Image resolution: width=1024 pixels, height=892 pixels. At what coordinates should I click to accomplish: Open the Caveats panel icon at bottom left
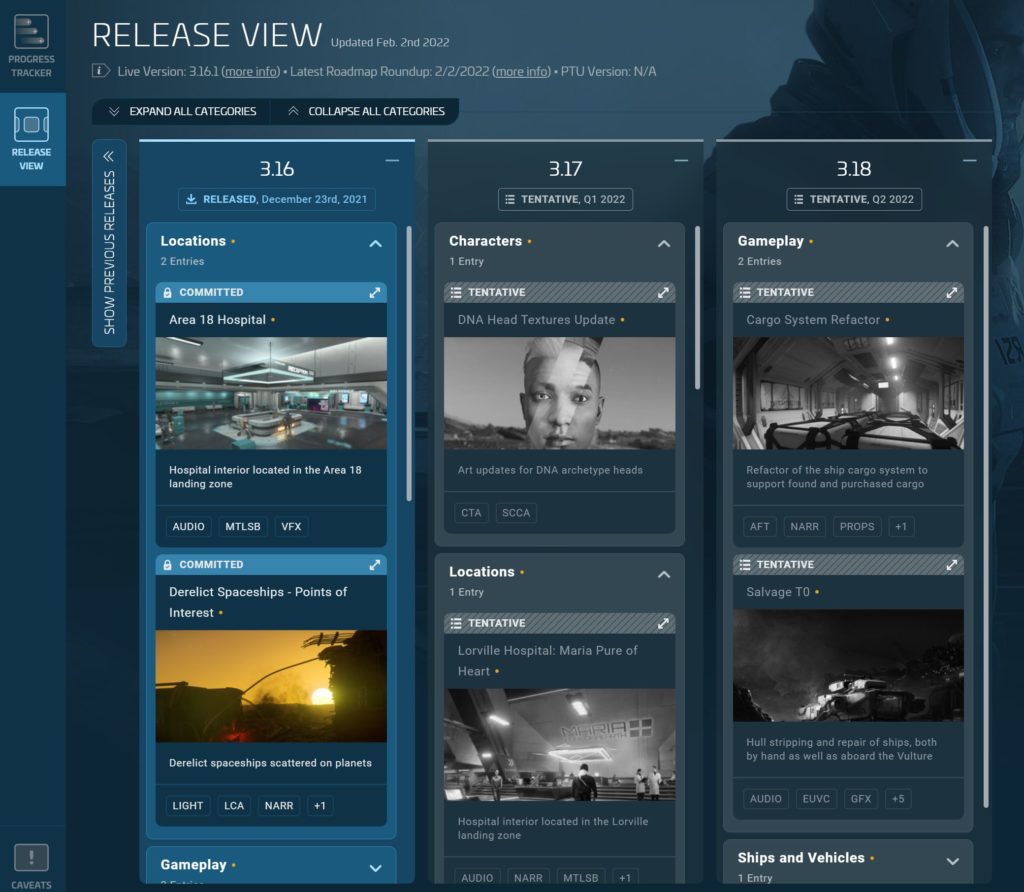coord(31,857)
